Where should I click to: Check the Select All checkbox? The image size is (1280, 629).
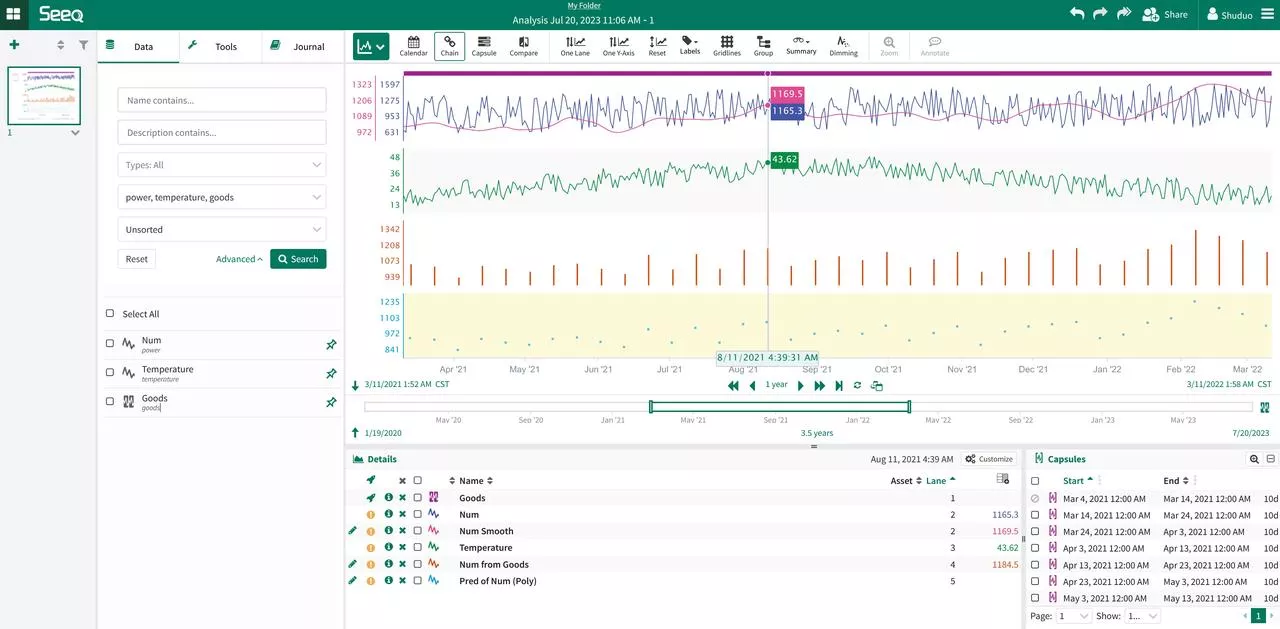(x=110, y=314)
